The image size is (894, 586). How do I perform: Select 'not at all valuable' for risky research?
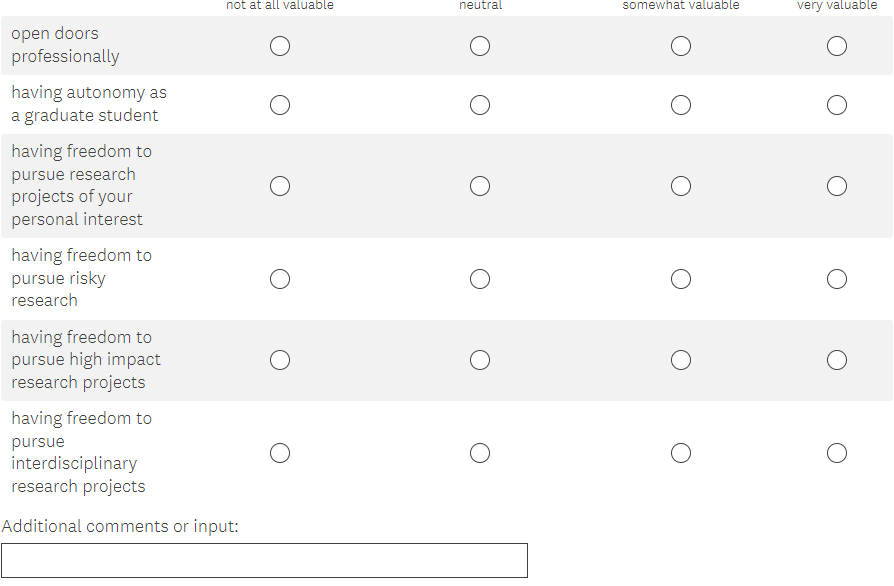[280, 279]
